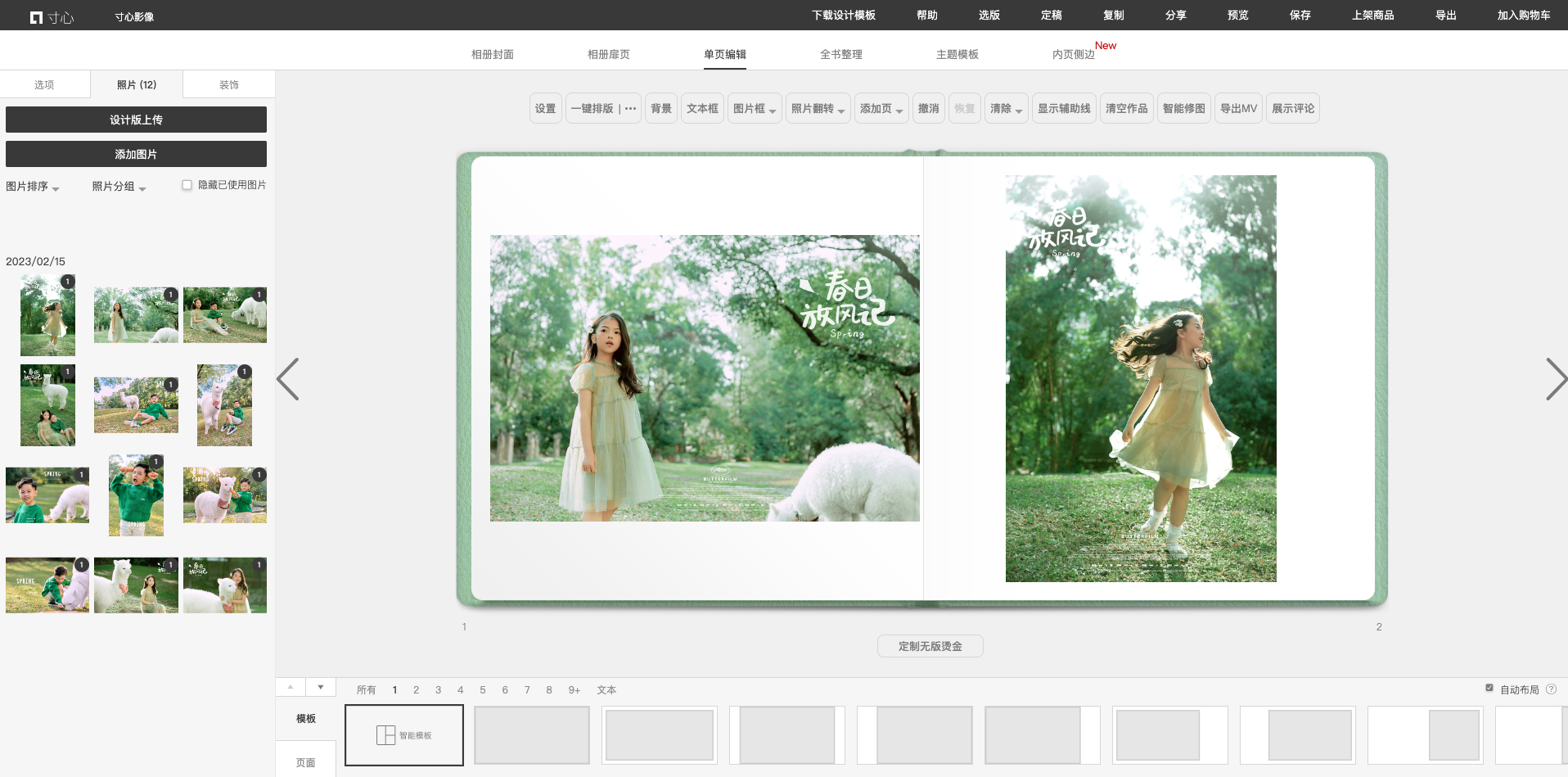This screenshot has height=777, width=1568.
Task: Toggle 隐藏已使用图片 checkbox
Action: pyautogui.click(x=187, y=185)
